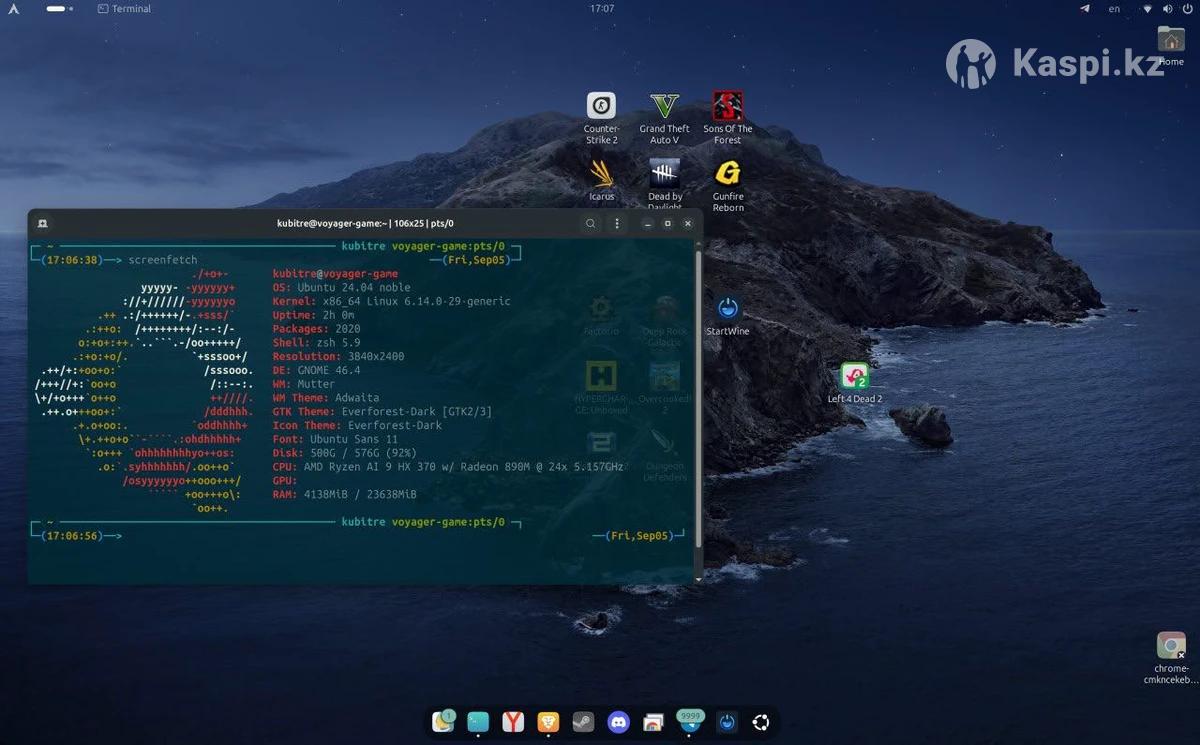This screenshot has height=745, width=1200.
Task: Open Brave browser from the dock
Action: click(547, 721)
